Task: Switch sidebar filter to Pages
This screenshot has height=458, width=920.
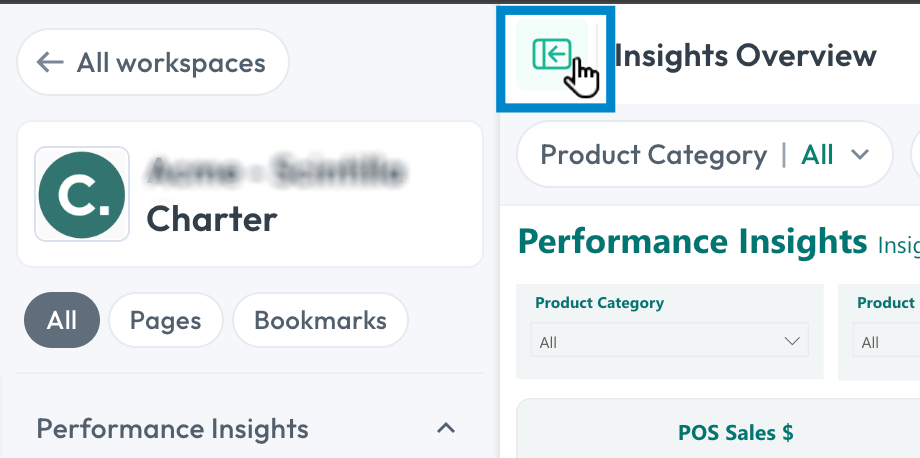Action: tap(165, 320)
